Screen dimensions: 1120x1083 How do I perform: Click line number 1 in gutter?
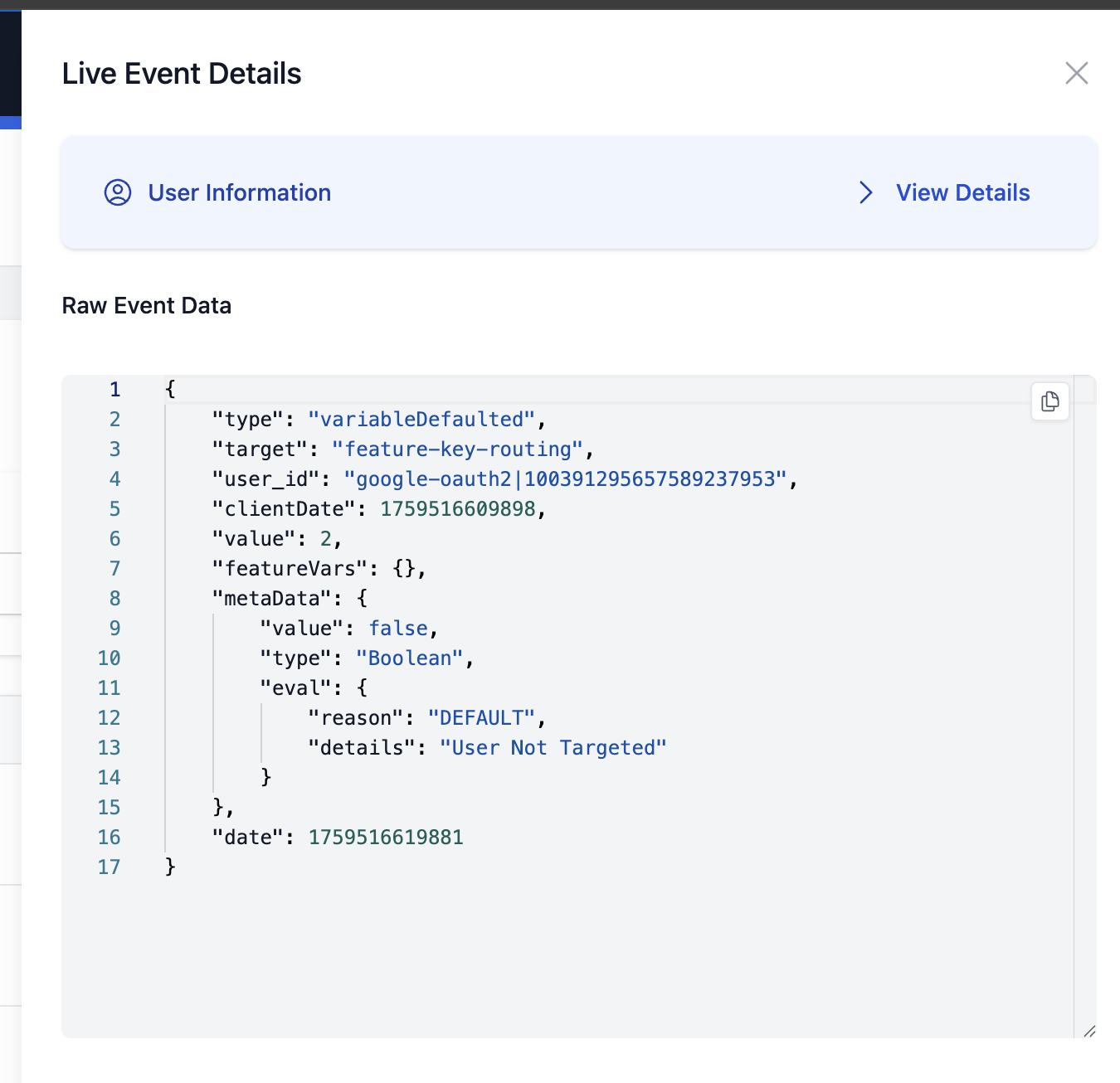click(114, 389)
